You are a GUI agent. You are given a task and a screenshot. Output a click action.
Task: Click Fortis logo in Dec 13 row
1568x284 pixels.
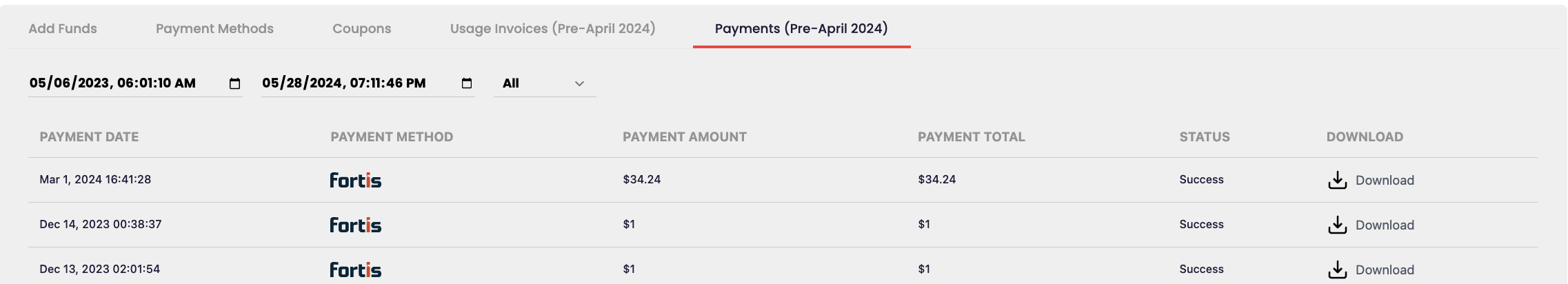click(x=355, y=270)
